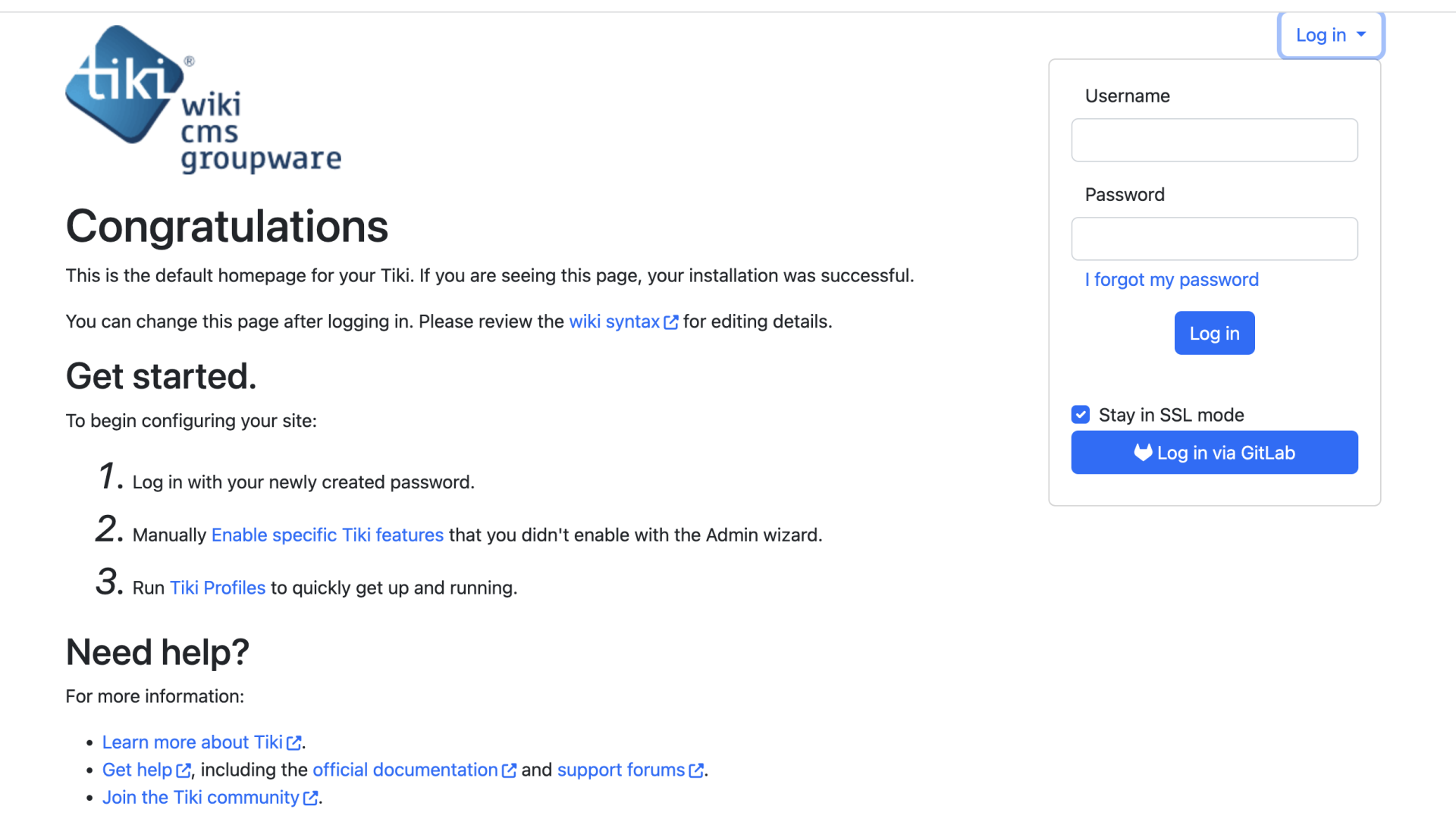Open Enable specific Tiki features link

pyautogui.click(x=327, y=535)
